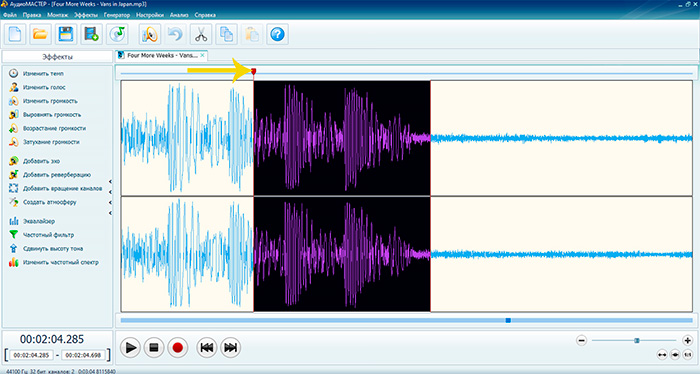Fit waveform to width with arrows icon

(x=662, y=355)
